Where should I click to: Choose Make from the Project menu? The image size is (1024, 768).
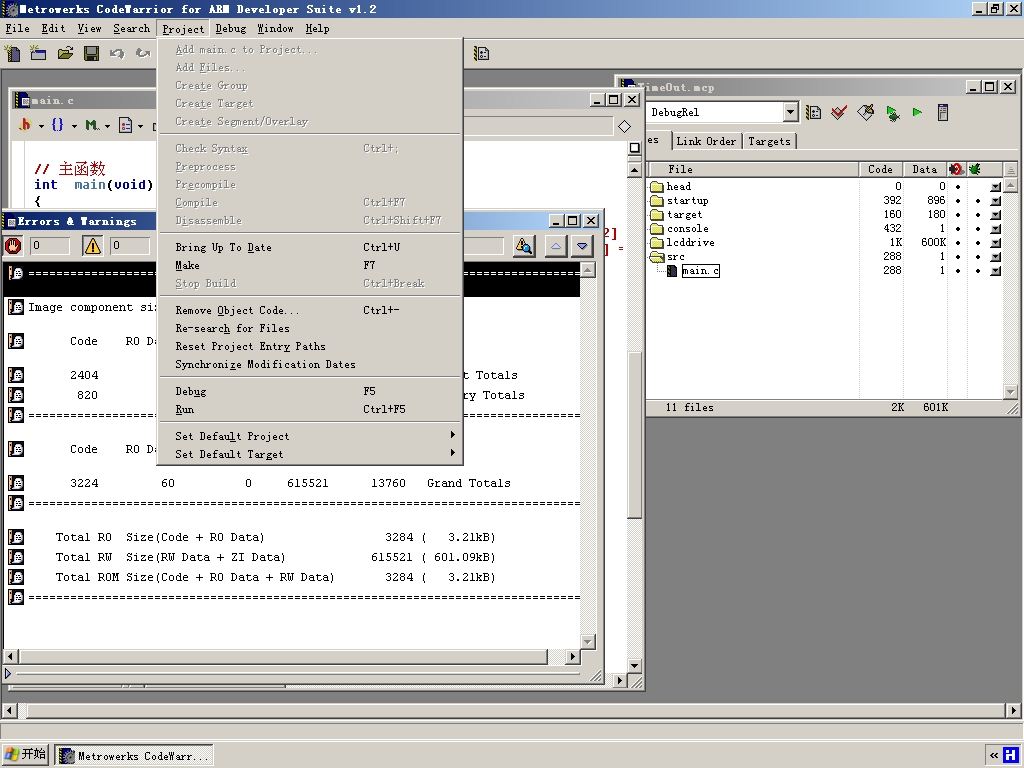pyautogui.click(x=311, y=265)
